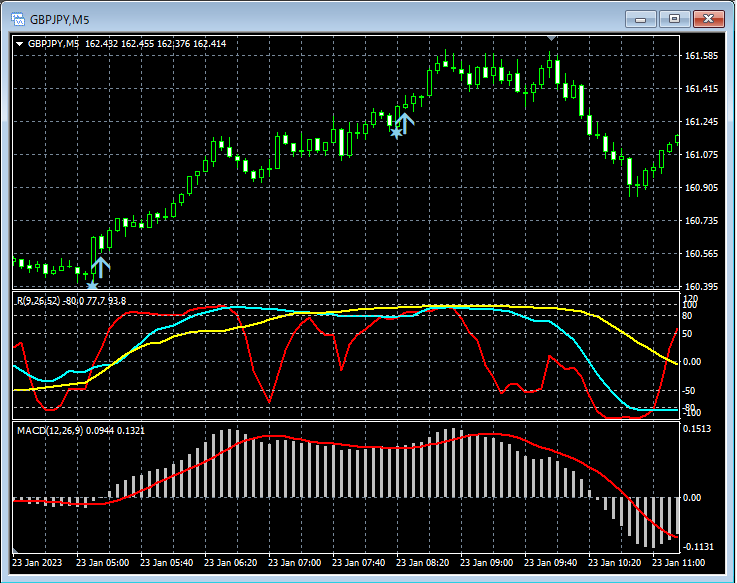Click the 0.1513 MACD scale value
Screen dimensions: 737x583
click(x=697, y=429)
